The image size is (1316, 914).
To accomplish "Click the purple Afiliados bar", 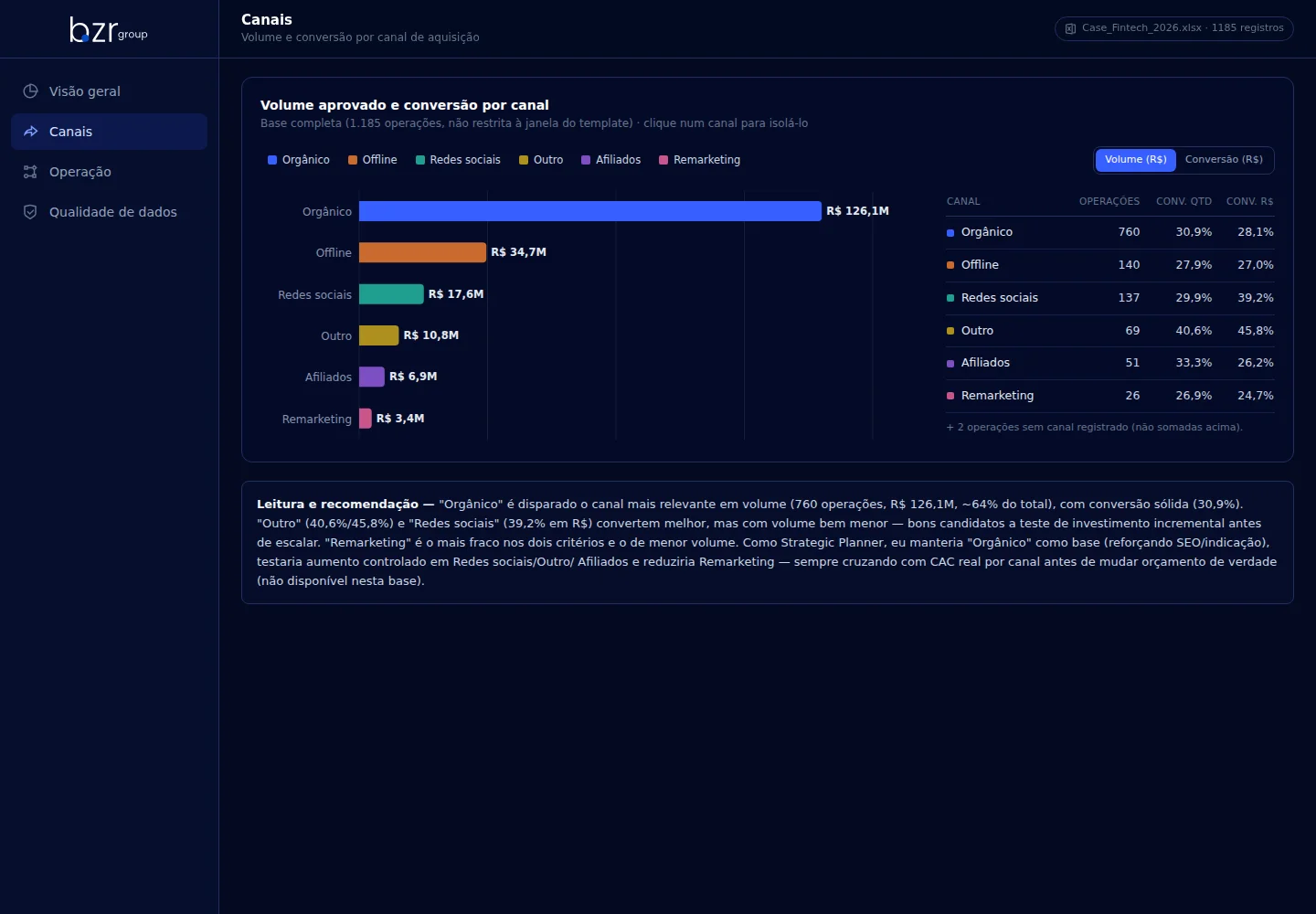I will click(x=372, y=377).
